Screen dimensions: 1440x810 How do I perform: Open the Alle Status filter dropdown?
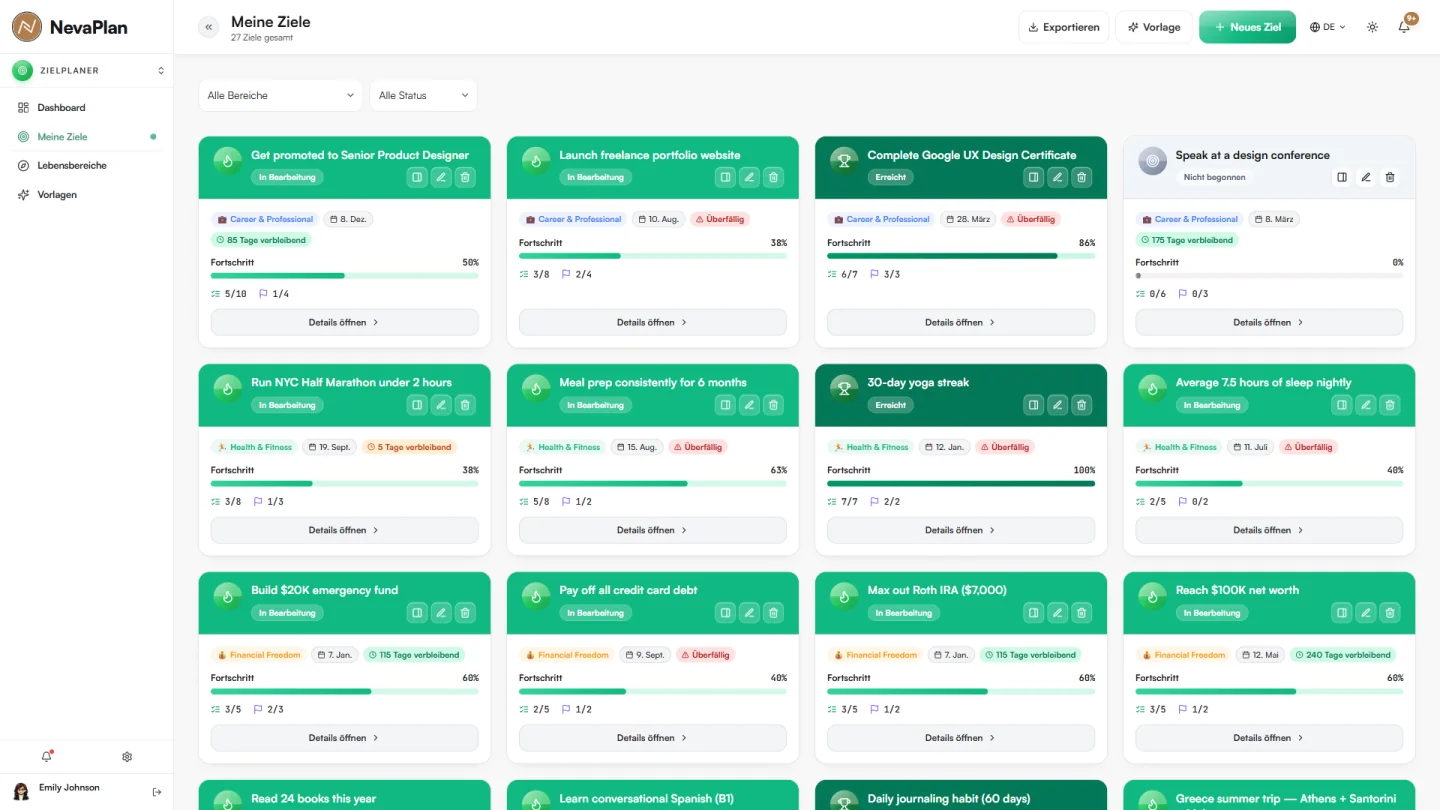[423, 95]
